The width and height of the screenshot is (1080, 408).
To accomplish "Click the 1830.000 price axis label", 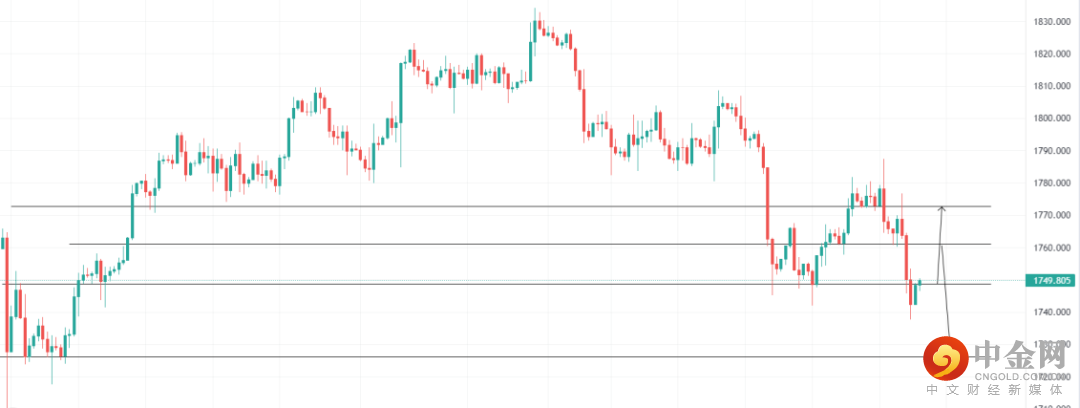I will tap(1049, 22).
